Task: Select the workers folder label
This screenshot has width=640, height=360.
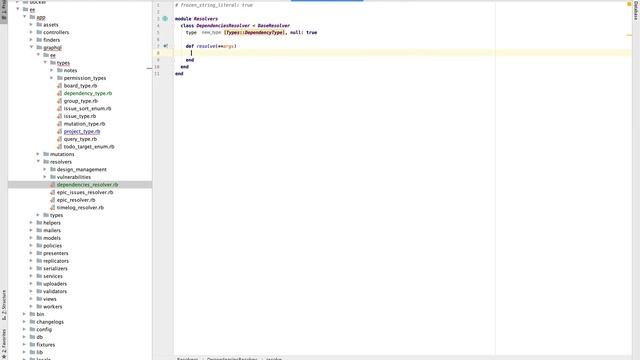Action: point(53,307)
